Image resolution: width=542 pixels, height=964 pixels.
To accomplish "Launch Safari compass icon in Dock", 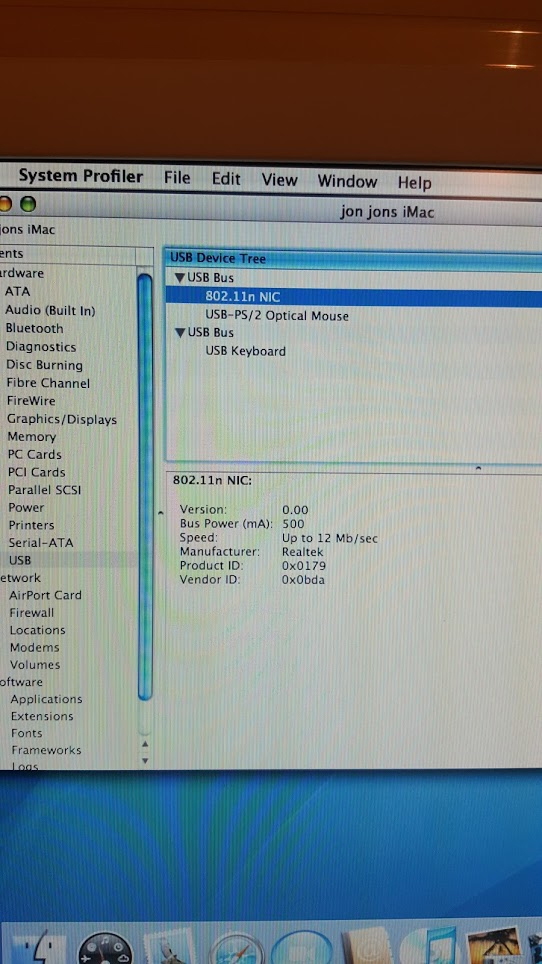I will [237, 949].
